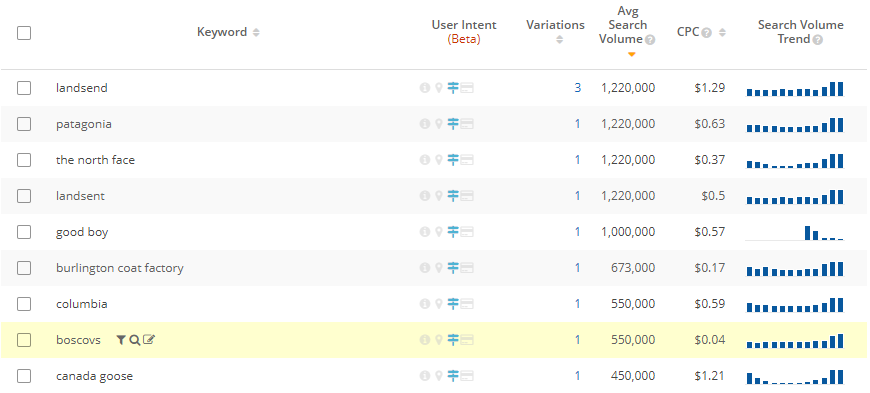This screenshot has width=870, height=393.
Task: Click the filter icon next to boscovs
Action: click(x=121, y=340)
